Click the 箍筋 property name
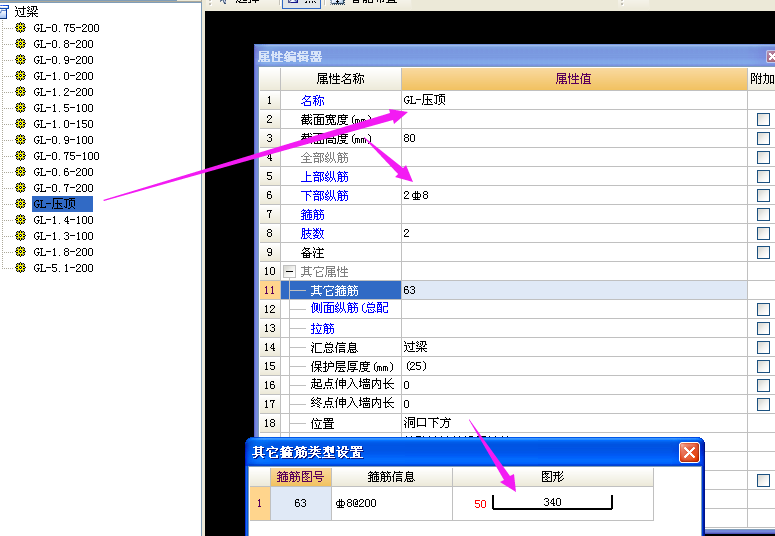775x536 pixels. point(312,215)
